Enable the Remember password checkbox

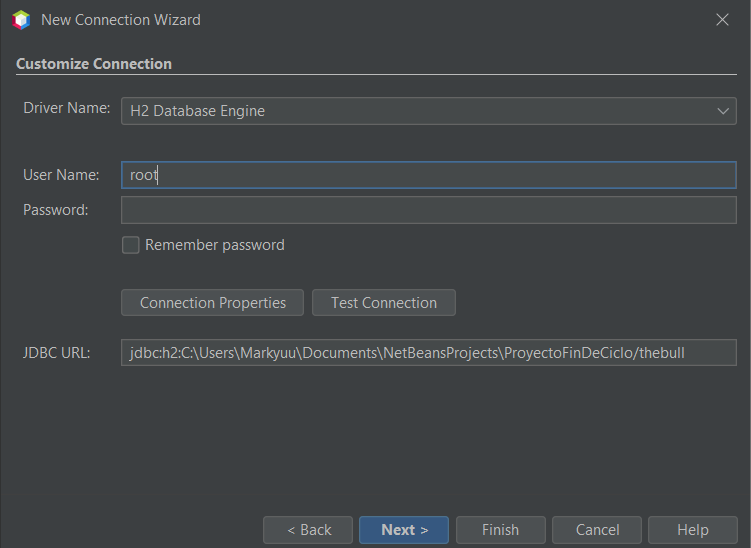tap(131, 245)
